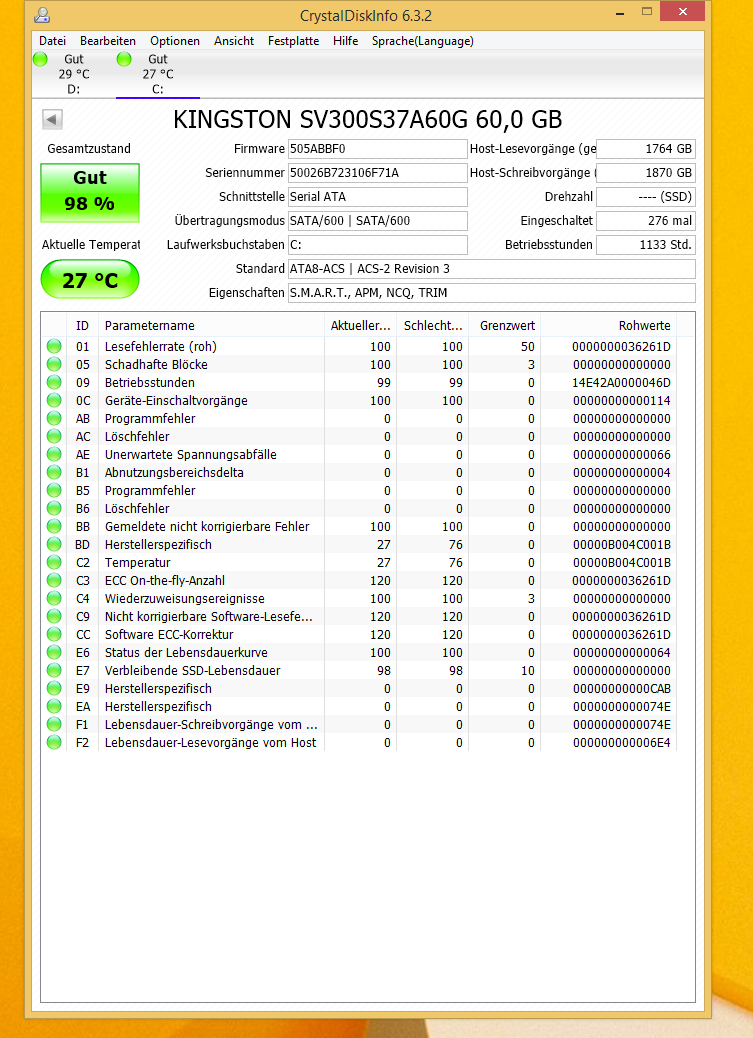The height and width of the screenshot is (1038, 753).
Task: Click the previous disk arrow button
Action: (52, 120)
